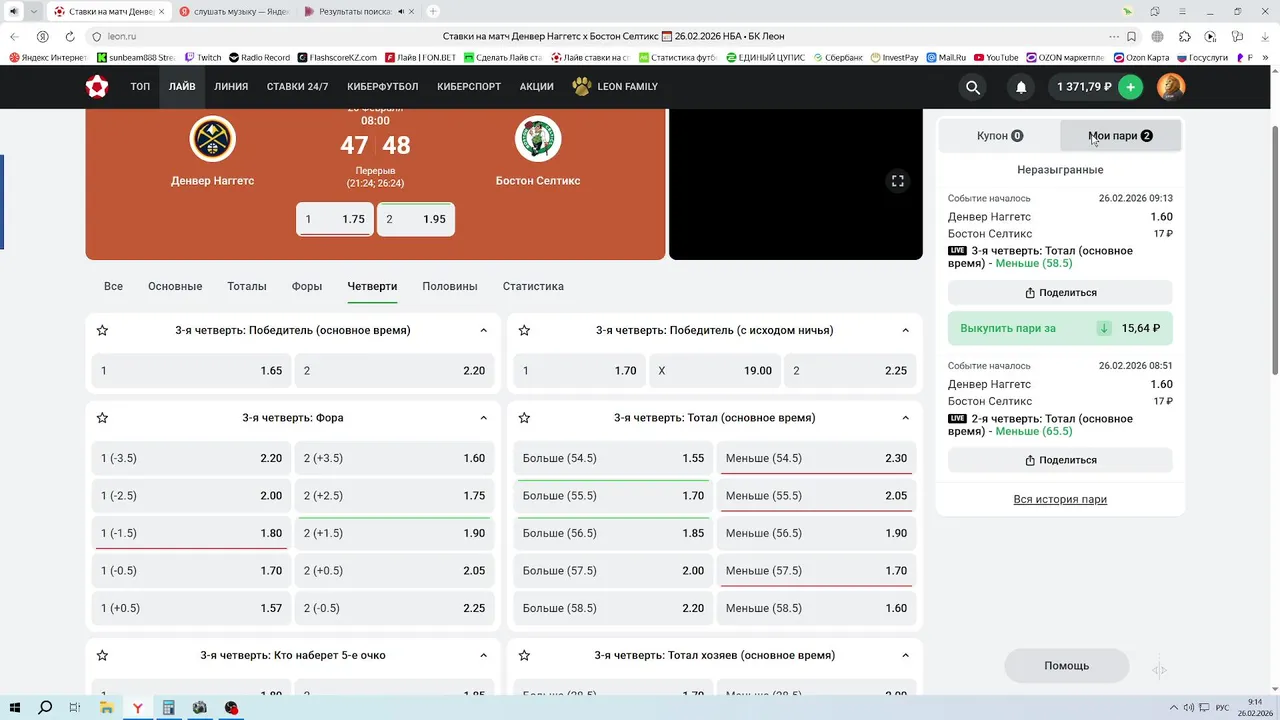Open КИБЕРСПОРТ in main navigation
Image resolution: width=1280 pixels, height=720 pixels.
469,87
